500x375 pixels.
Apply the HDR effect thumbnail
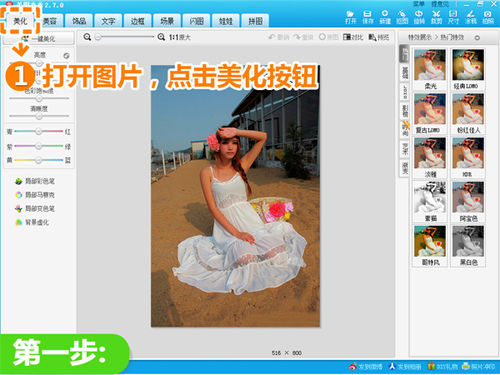pos(468,153)
